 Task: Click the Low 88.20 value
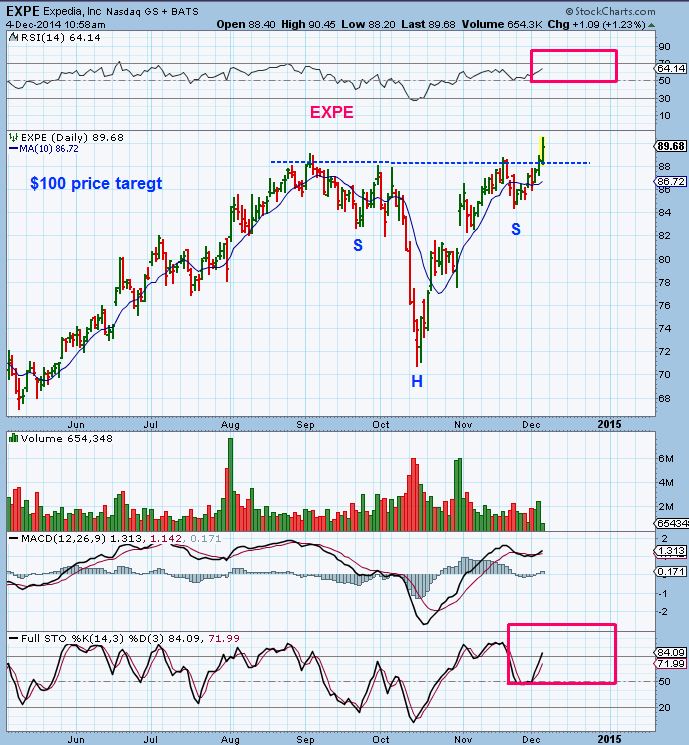(x=368, y=24)
